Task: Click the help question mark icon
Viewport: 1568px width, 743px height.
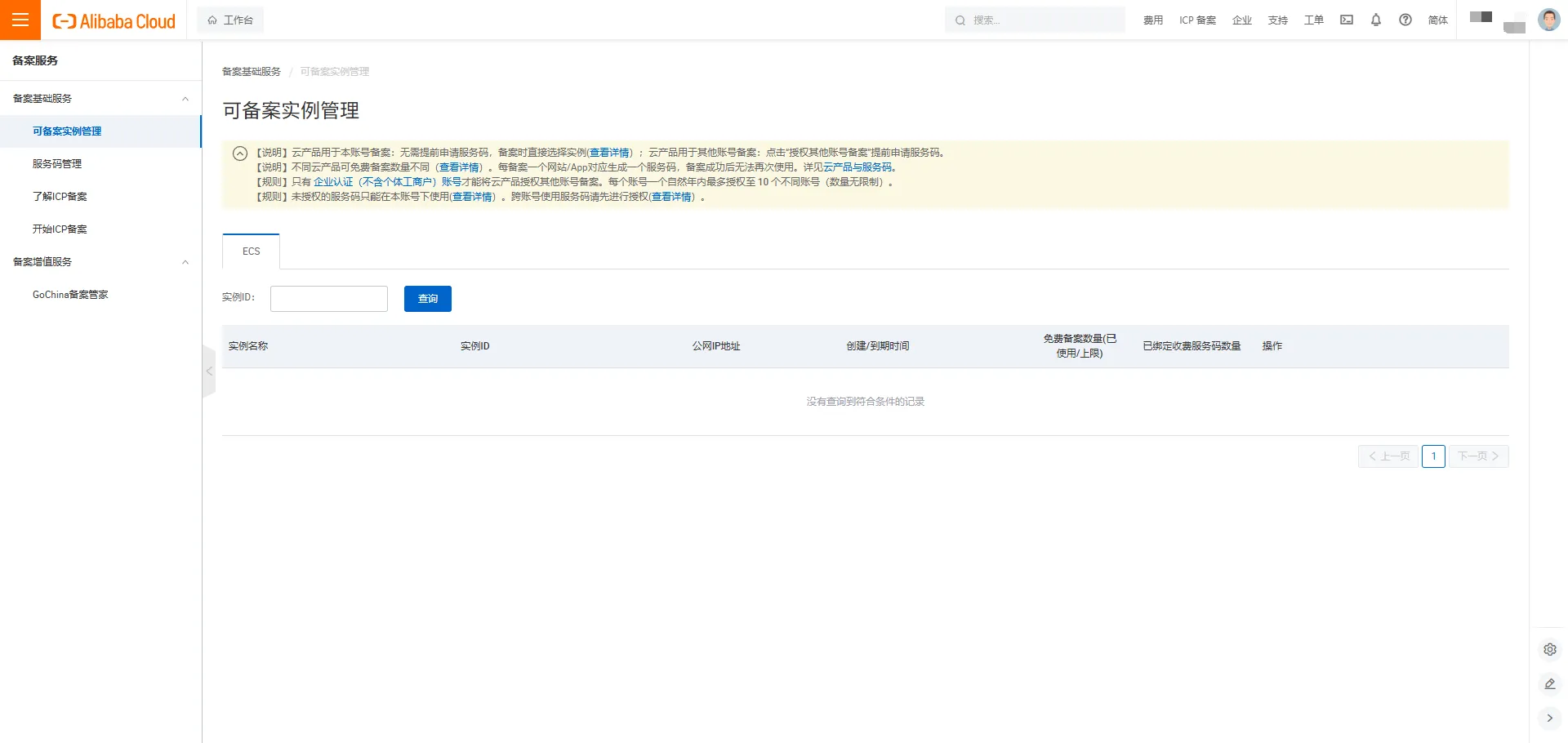Action: click(1405, 20)
